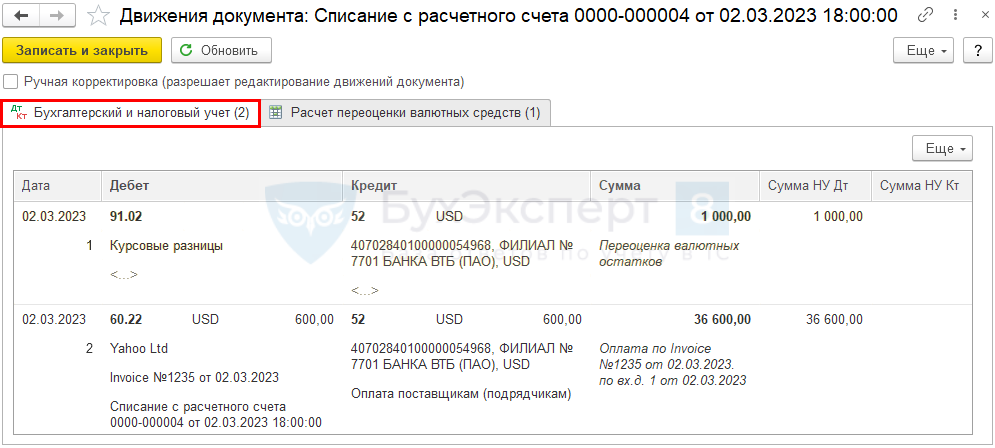Copy link to document using chain icon
This screenshot has height=448, width=995.
click(925, 16)
